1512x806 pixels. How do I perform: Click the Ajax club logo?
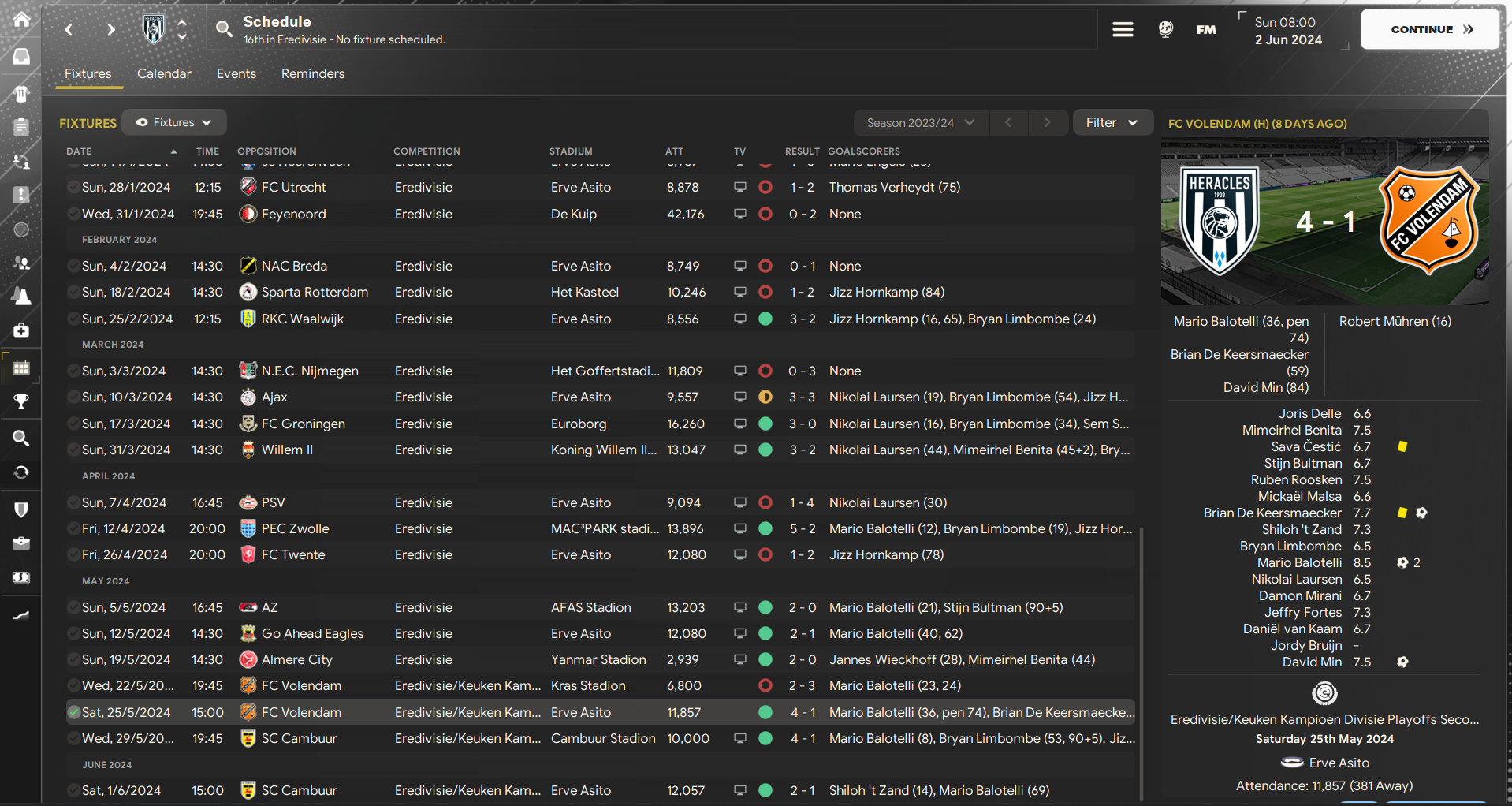tap(248, 397)
